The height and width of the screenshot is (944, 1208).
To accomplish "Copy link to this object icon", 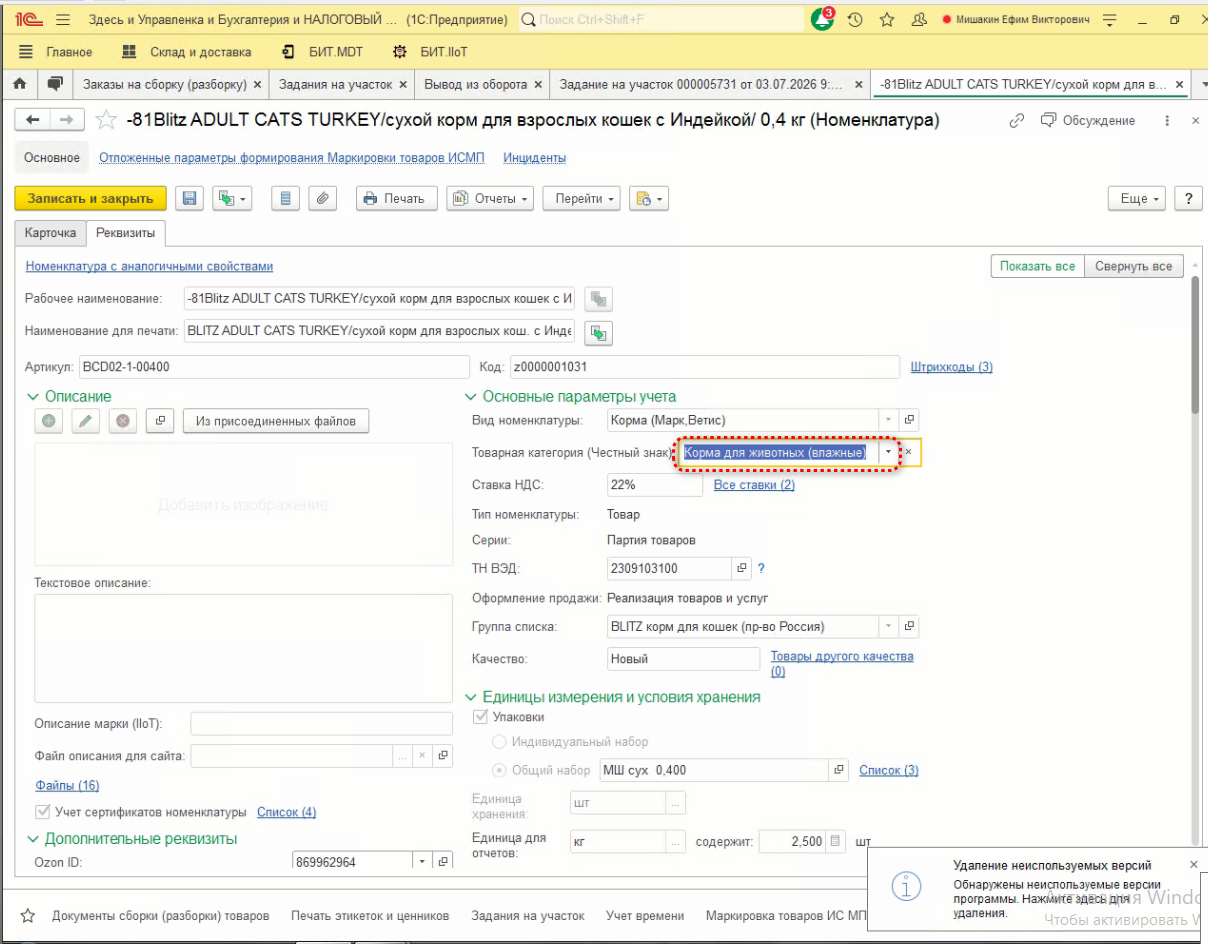I will [1017, 120].
